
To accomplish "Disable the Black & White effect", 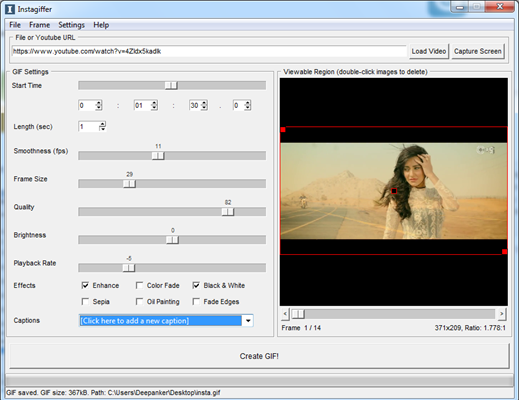I will coord(196,285).
